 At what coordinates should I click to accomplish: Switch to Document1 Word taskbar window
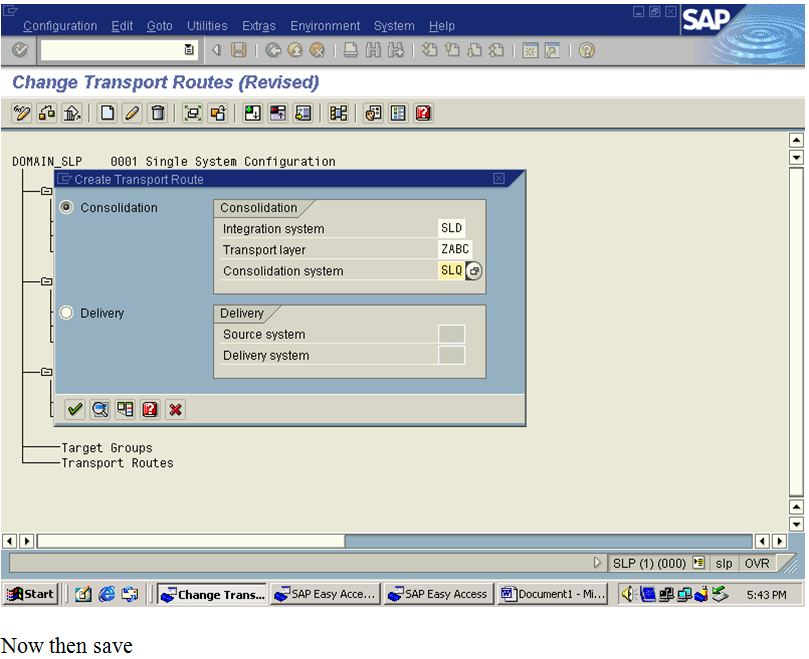coord(552,594)
